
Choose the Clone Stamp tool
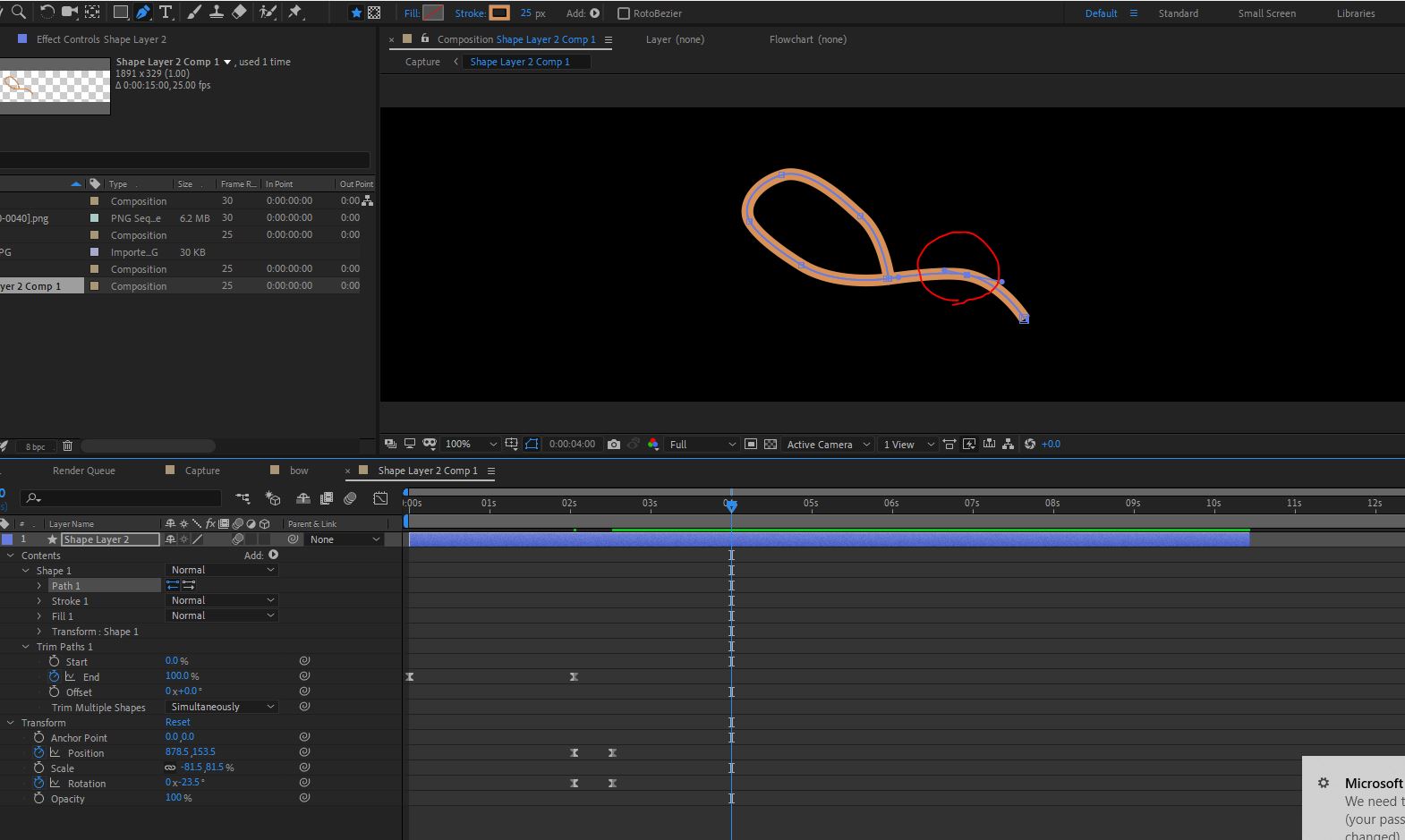216,13
